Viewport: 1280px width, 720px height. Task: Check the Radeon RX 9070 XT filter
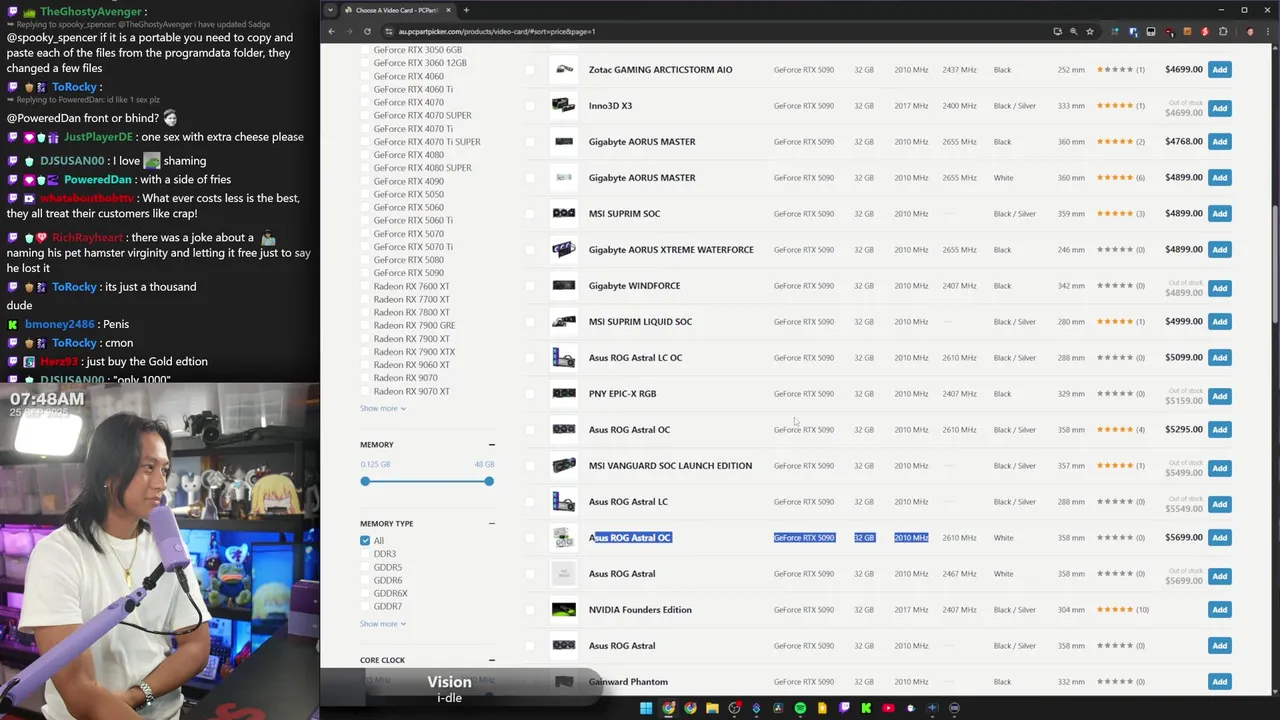click(x=365, y=391)
